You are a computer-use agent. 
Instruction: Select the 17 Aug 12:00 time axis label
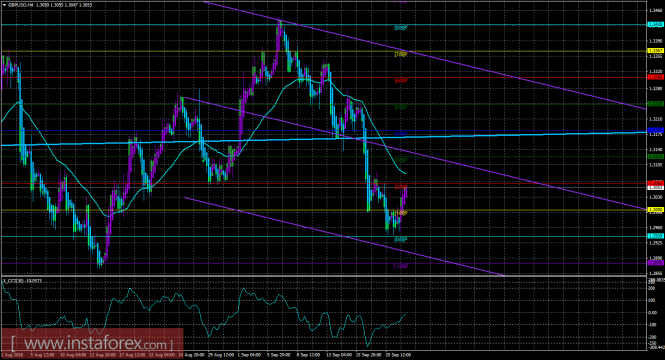pyautogui.click(x=131, y=354)
